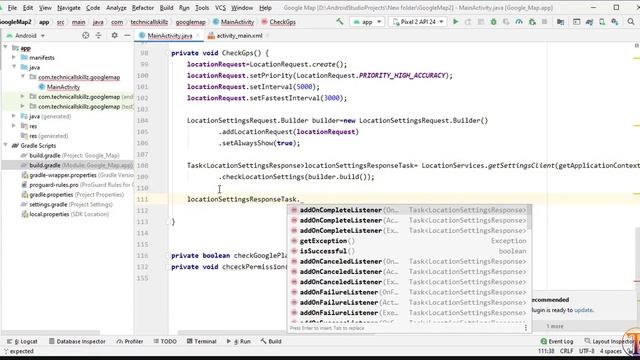Select MainActivity in project tree
Image resolution: width=640 pixels, height=360 pixels.
tap(63, 87)
